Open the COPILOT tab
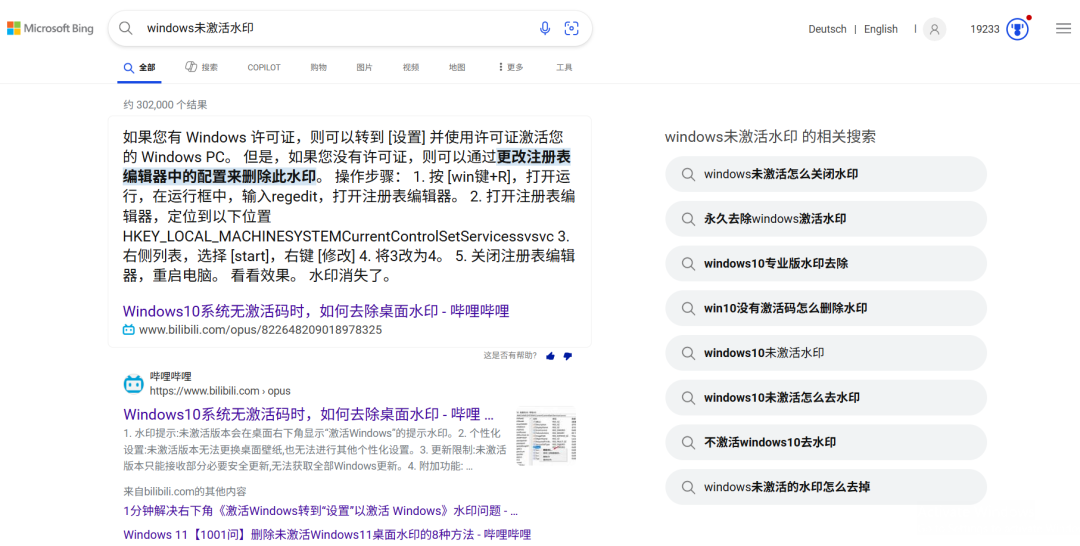 (264, 67)
